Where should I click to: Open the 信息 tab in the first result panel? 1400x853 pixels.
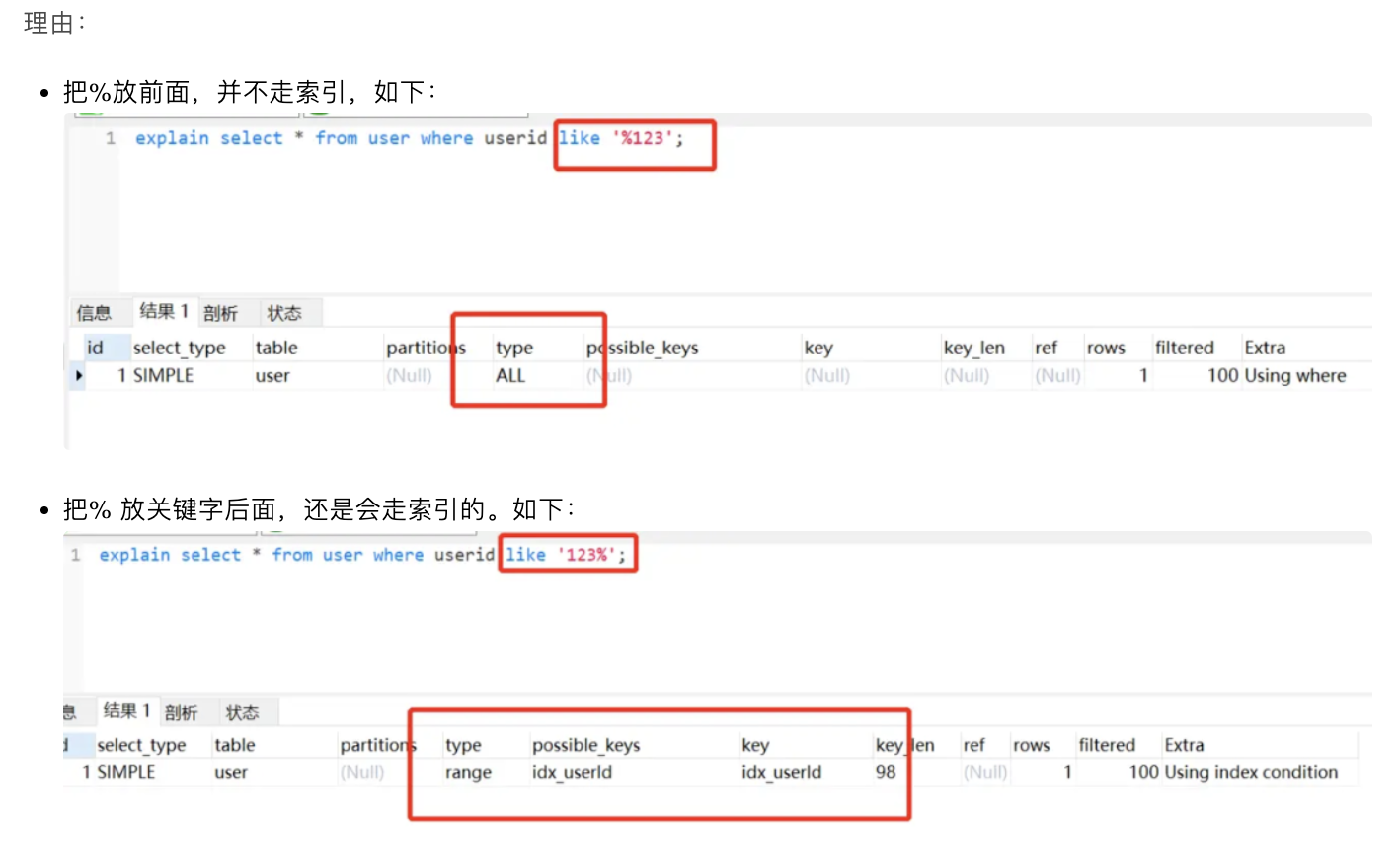[x=94, y=313]
